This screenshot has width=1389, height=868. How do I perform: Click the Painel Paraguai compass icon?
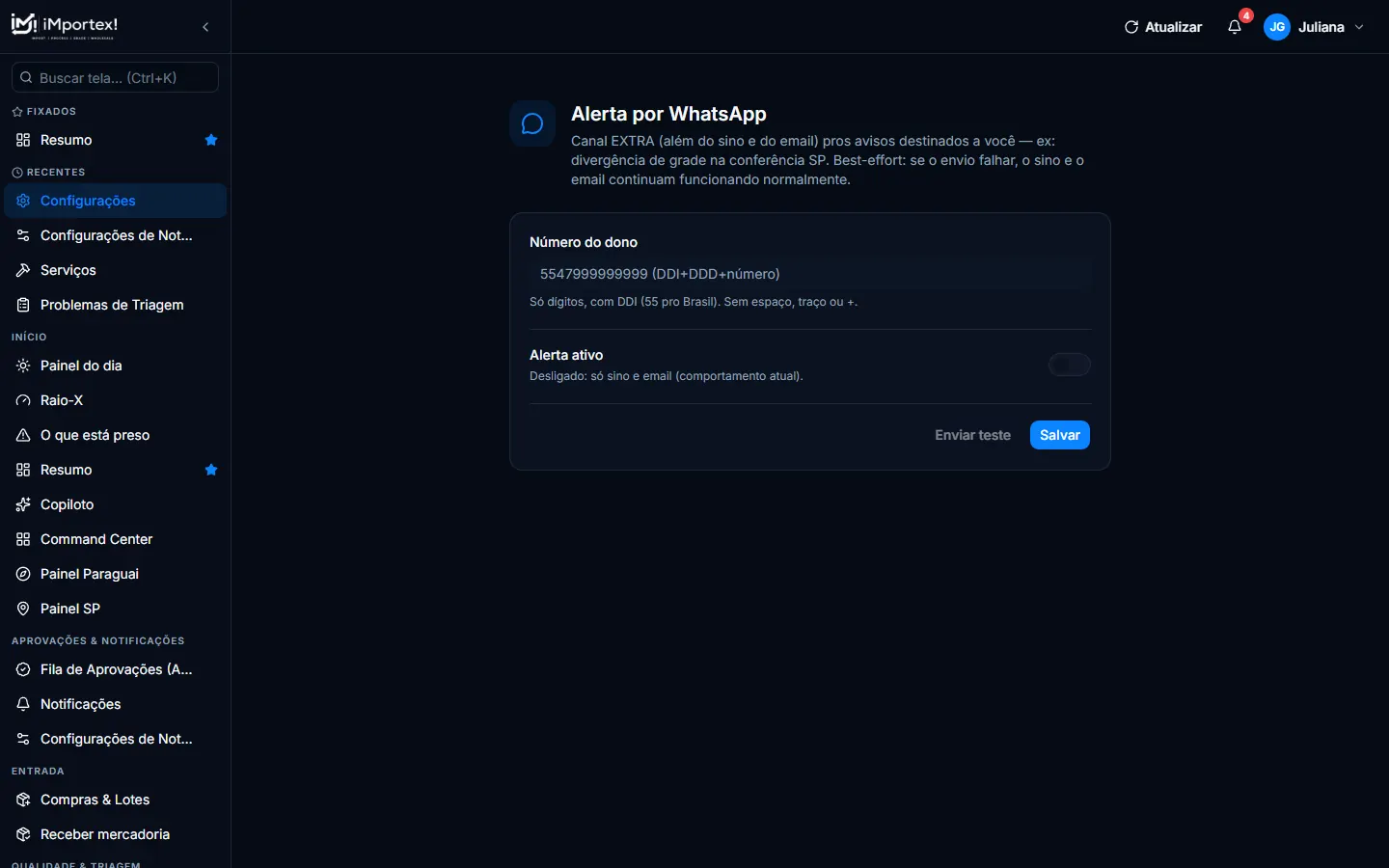[23, 574]
